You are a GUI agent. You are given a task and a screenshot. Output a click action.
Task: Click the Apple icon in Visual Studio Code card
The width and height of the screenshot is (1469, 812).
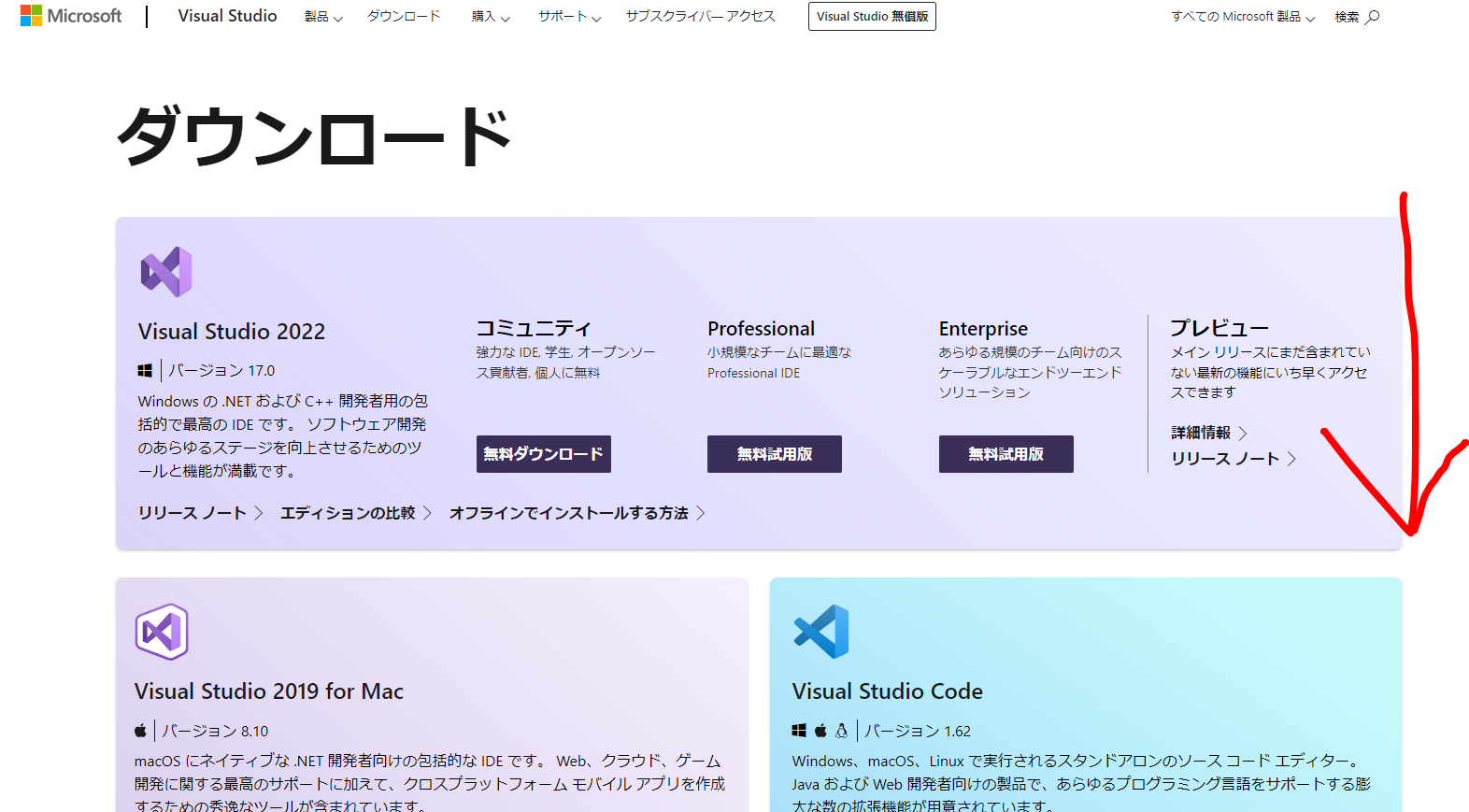click(820, 731)
